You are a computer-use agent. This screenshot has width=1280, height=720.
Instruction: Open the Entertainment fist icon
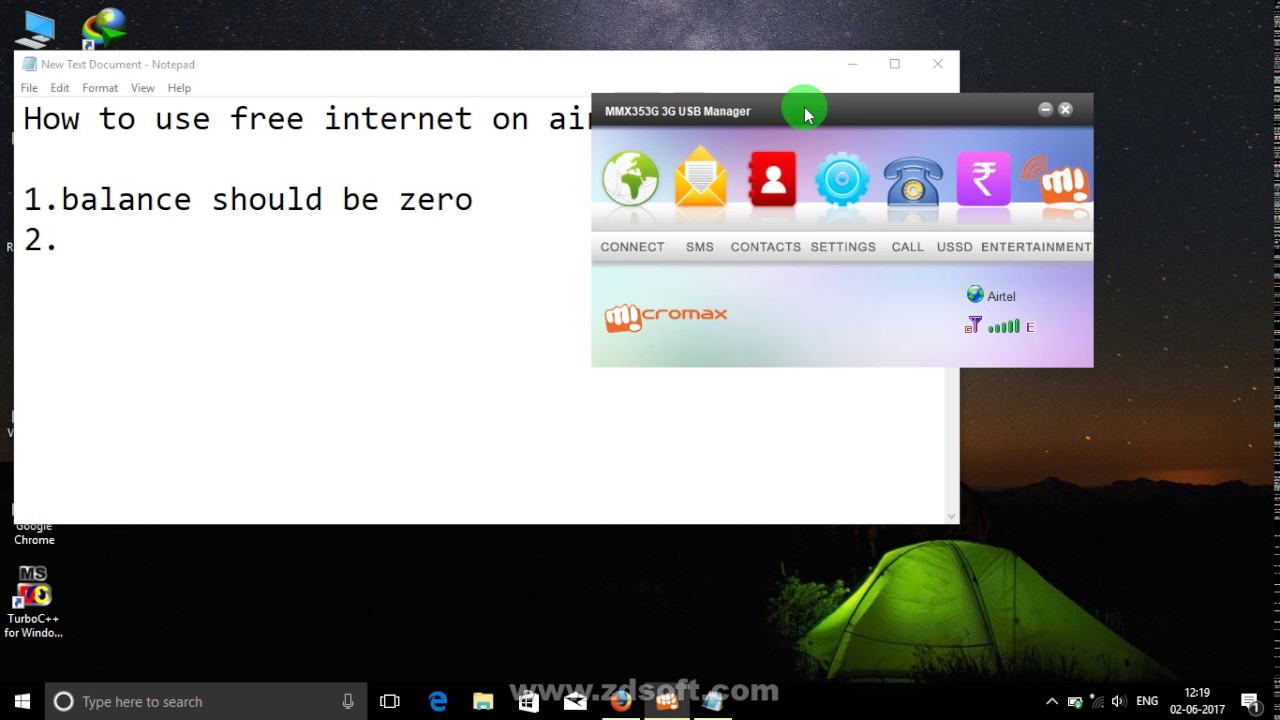coord(1056,180)
